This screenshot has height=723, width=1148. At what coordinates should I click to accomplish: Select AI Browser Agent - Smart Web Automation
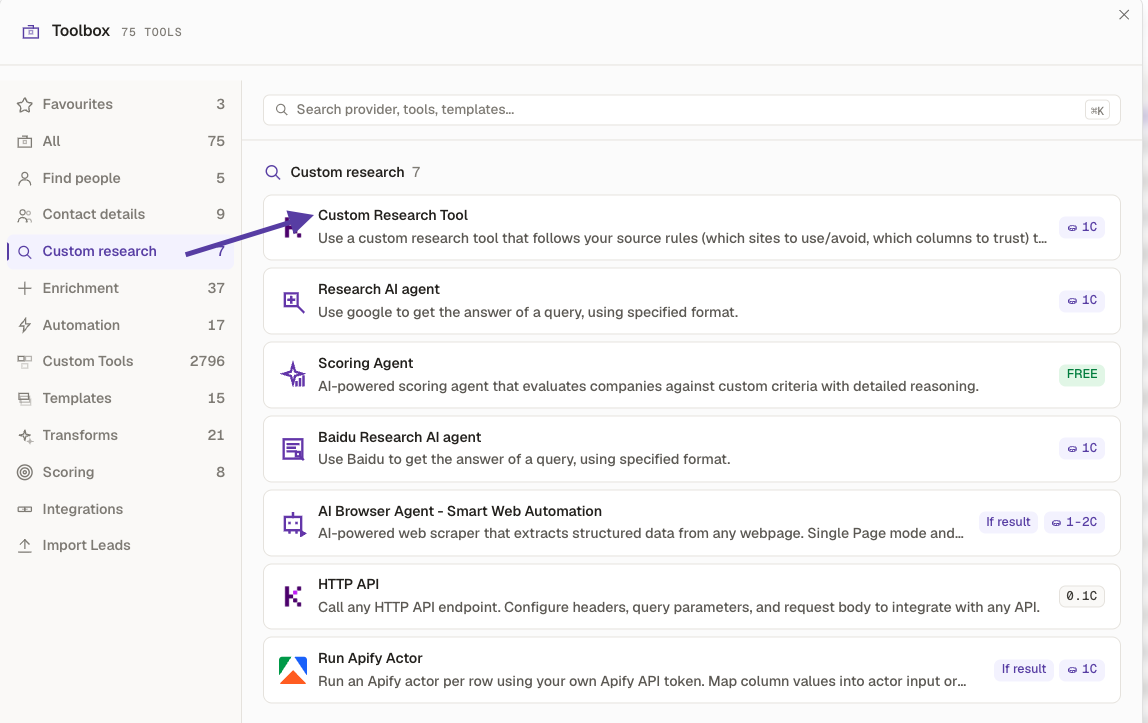click(x=460, y=511)
